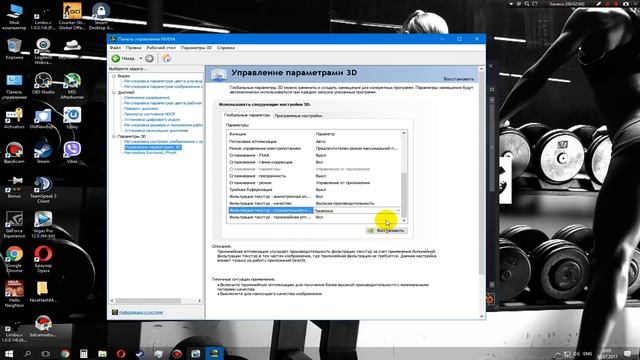This screenshot has height=360, width=640.
Task: Select the Фильтрация текстур - качество row
Action: click(314, 203)
